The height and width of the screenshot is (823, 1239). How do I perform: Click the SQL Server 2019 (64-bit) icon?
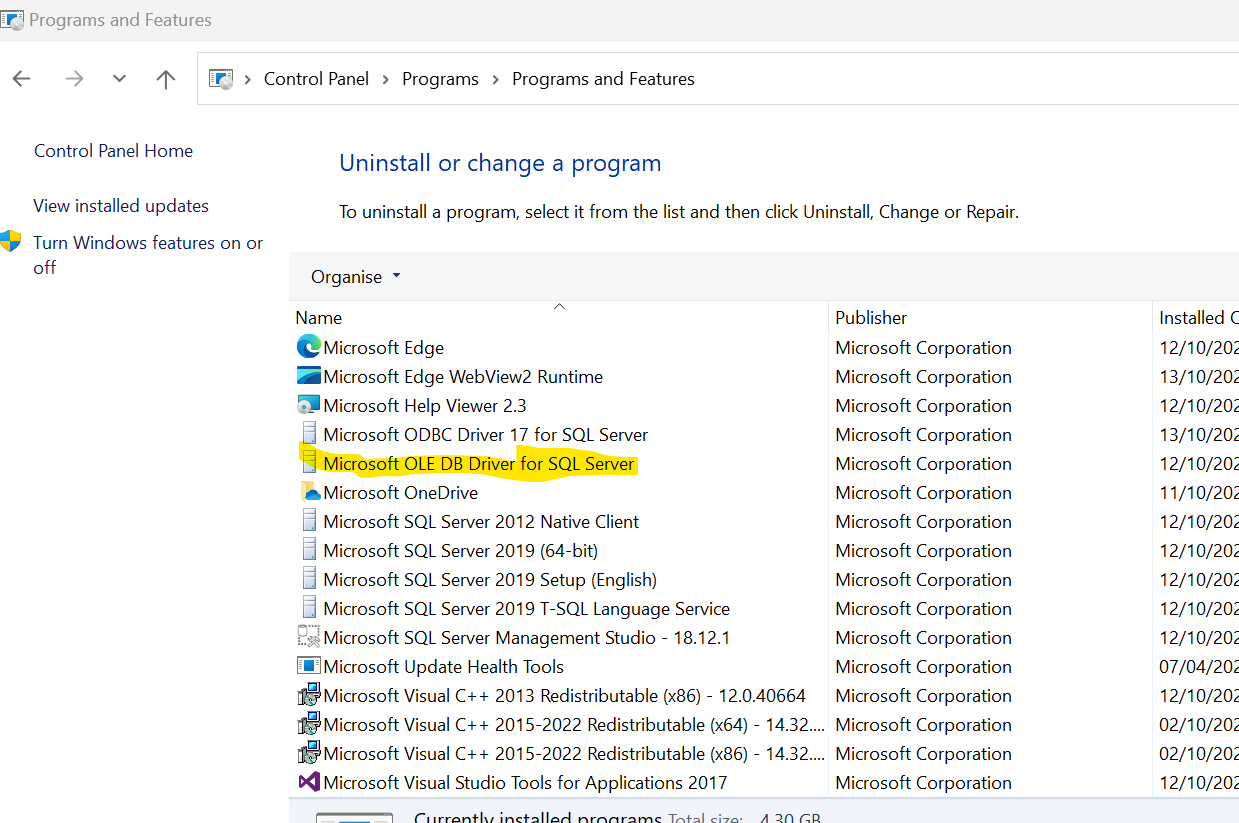309,550
